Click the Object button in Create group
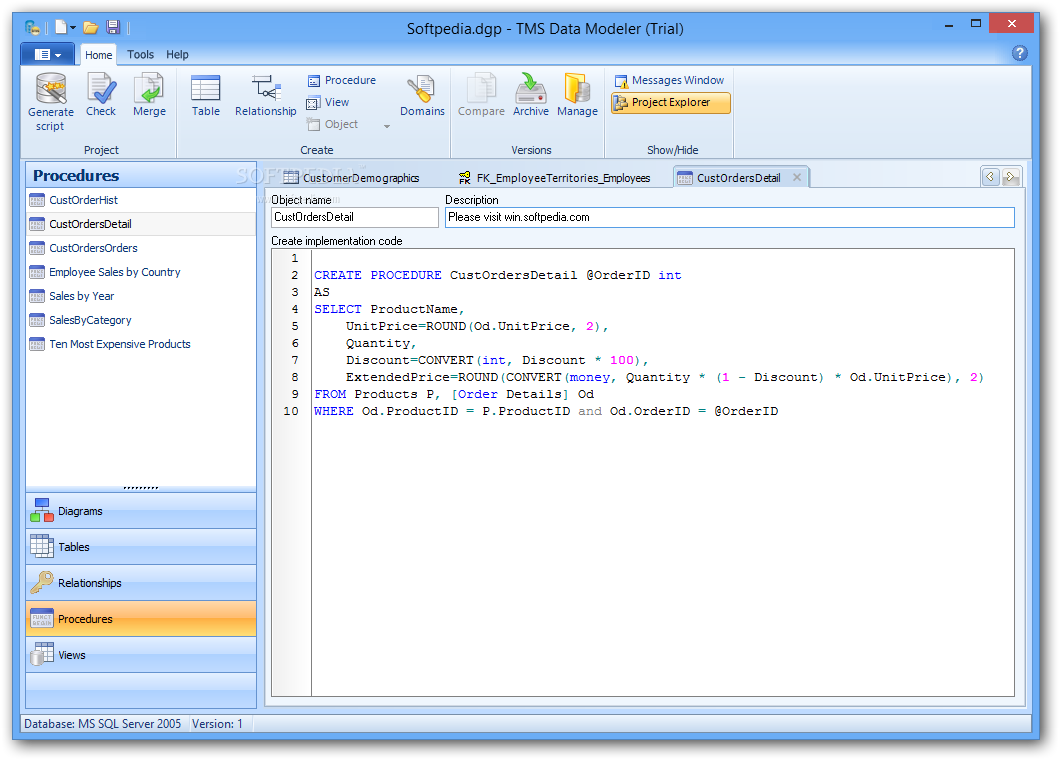This screenshot has width=1060, height=760. pos(333,124)
